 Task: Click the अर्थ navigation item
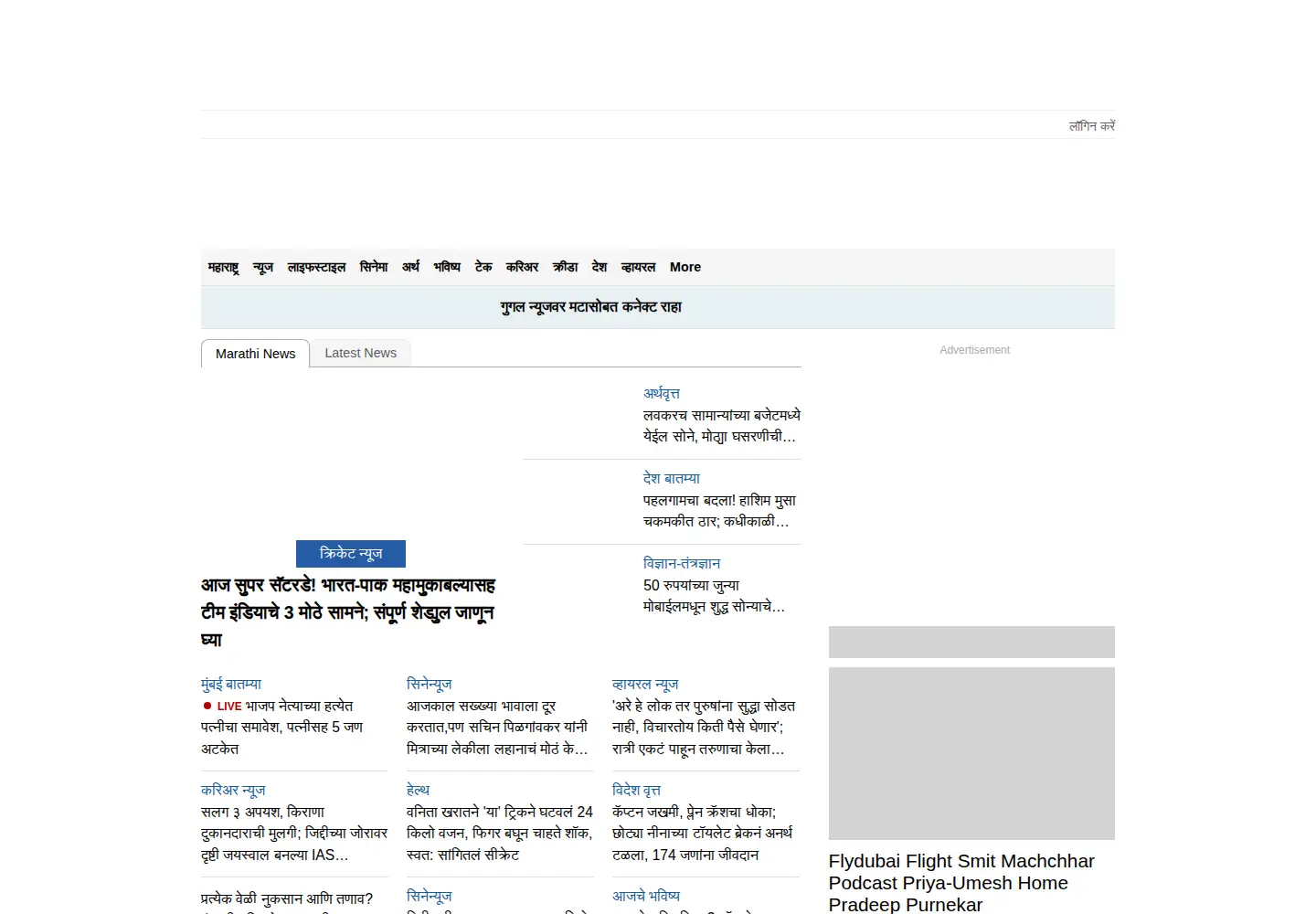[x=411, y=267]
